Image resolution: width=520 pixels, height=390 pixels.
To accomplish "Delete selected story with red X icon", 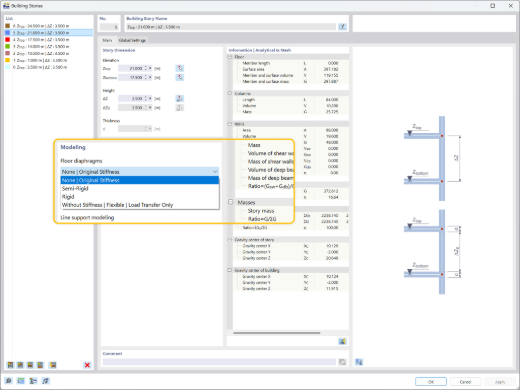I will click(x=87, y=365).
